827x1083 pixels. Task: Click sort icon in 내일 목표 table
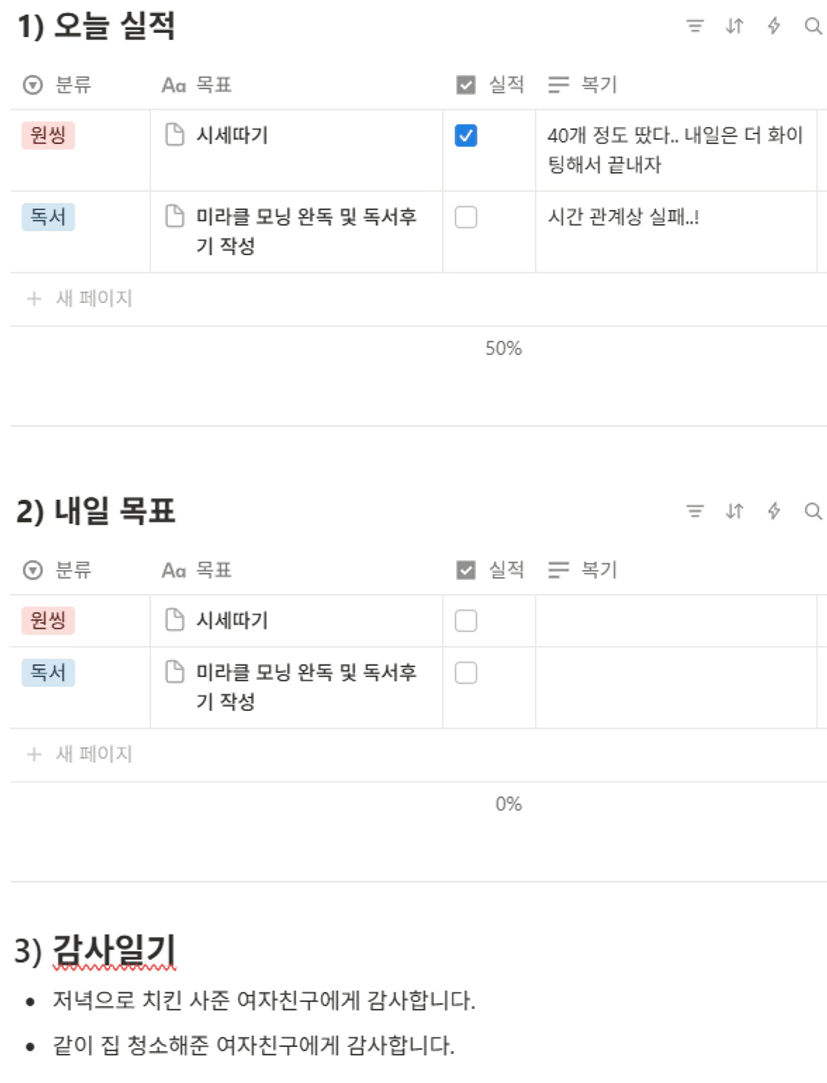(x=734, y=511)
